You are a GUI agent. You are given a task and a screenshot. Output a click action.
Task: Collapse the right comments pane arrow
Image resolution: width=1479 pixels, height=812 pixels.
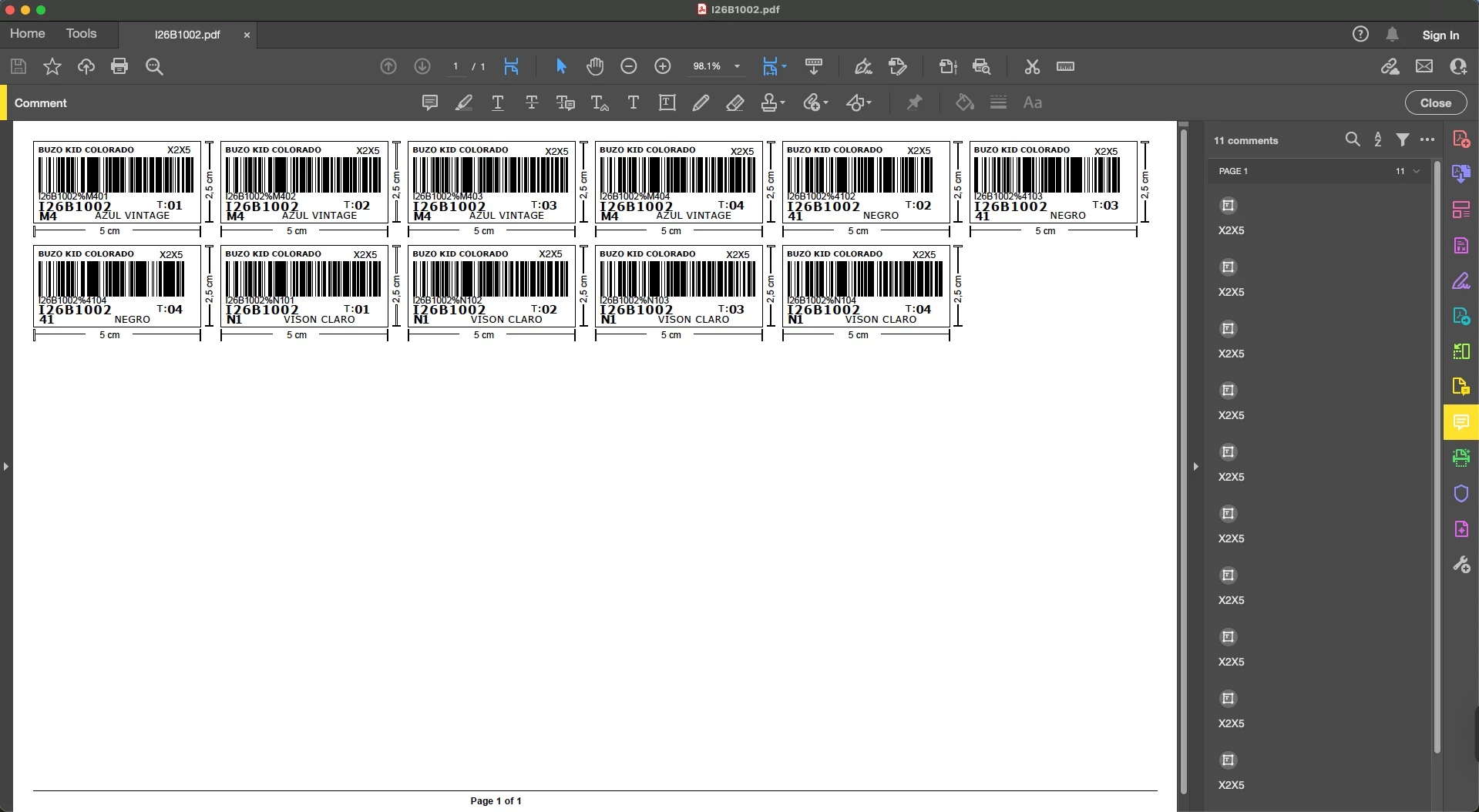tap(1195, 466)
